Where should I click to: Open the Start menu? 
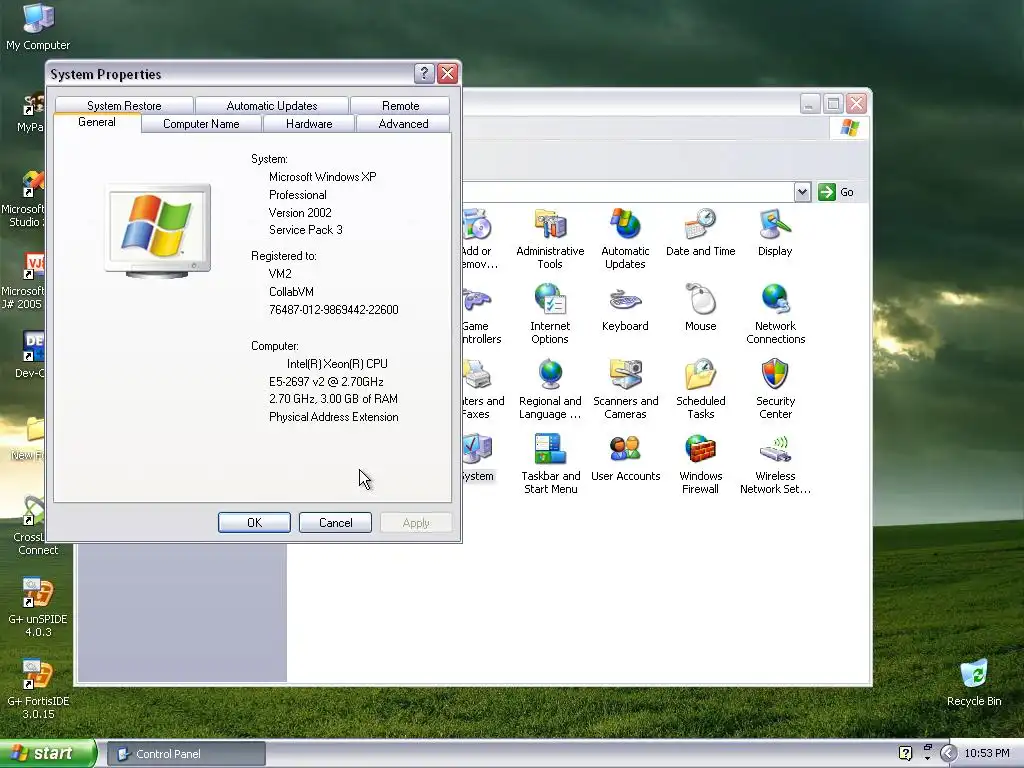click(48, 753)
